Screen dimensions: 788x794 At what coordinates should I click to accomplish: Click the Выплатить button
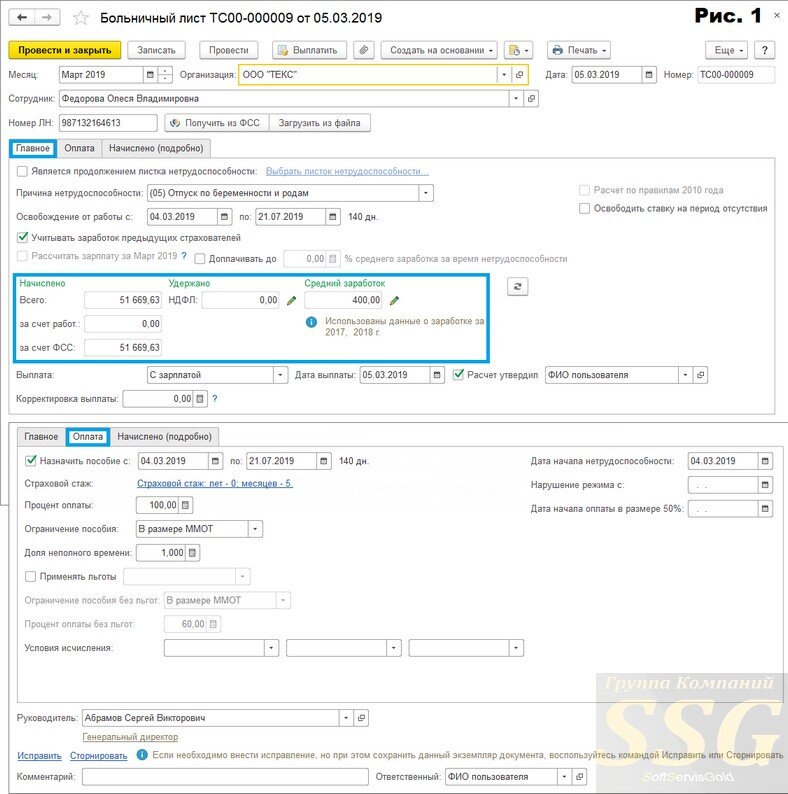(309, 50)
